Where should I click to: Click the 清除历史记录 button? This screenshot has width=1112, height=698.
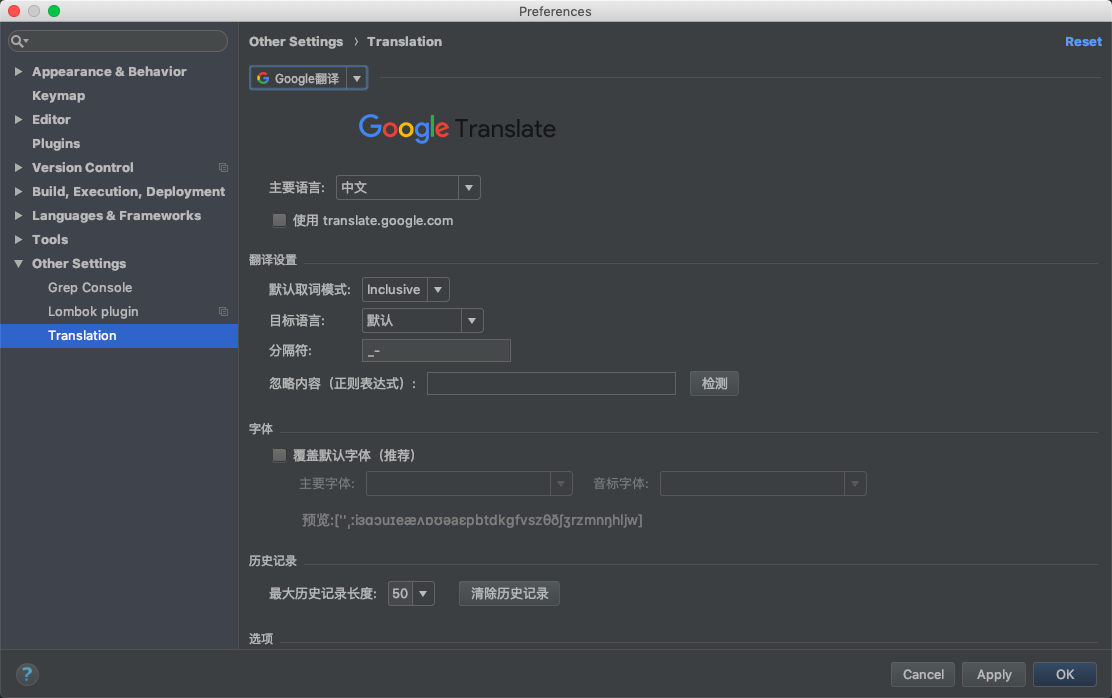coord(509,594)
